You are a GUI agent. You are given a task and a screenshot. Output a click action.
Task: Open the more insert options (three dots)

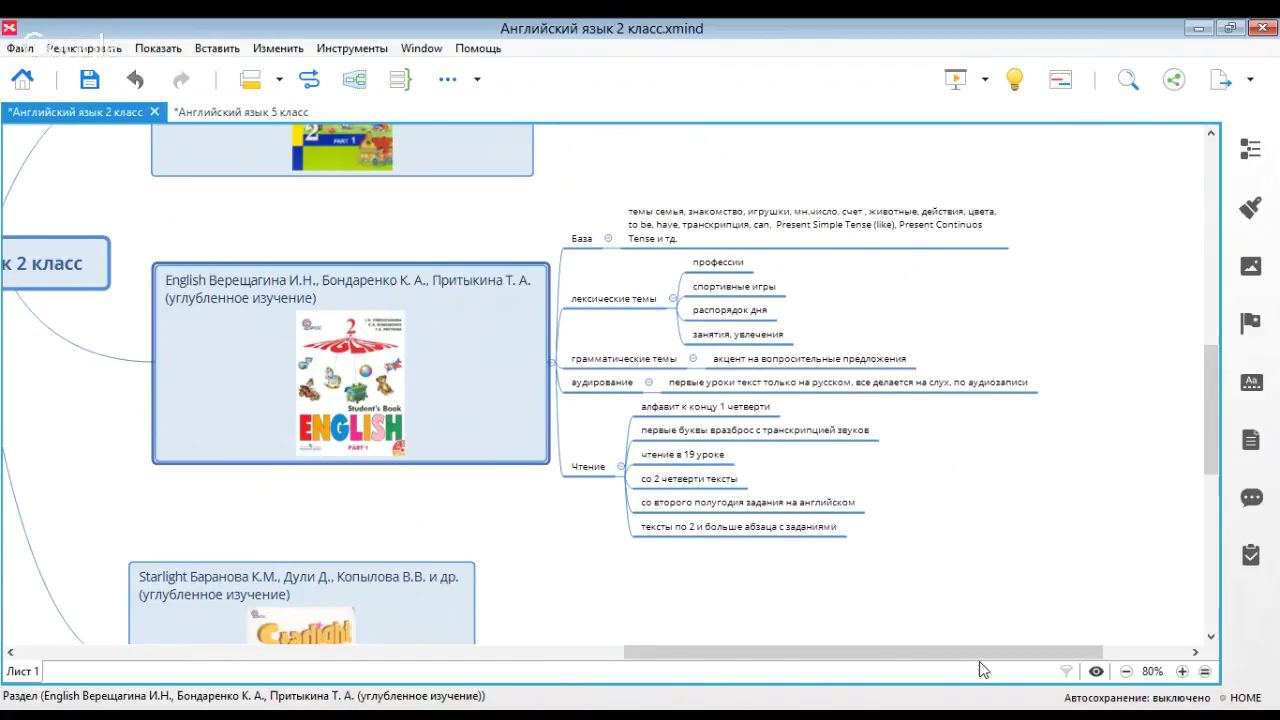[x=447, y=79]
